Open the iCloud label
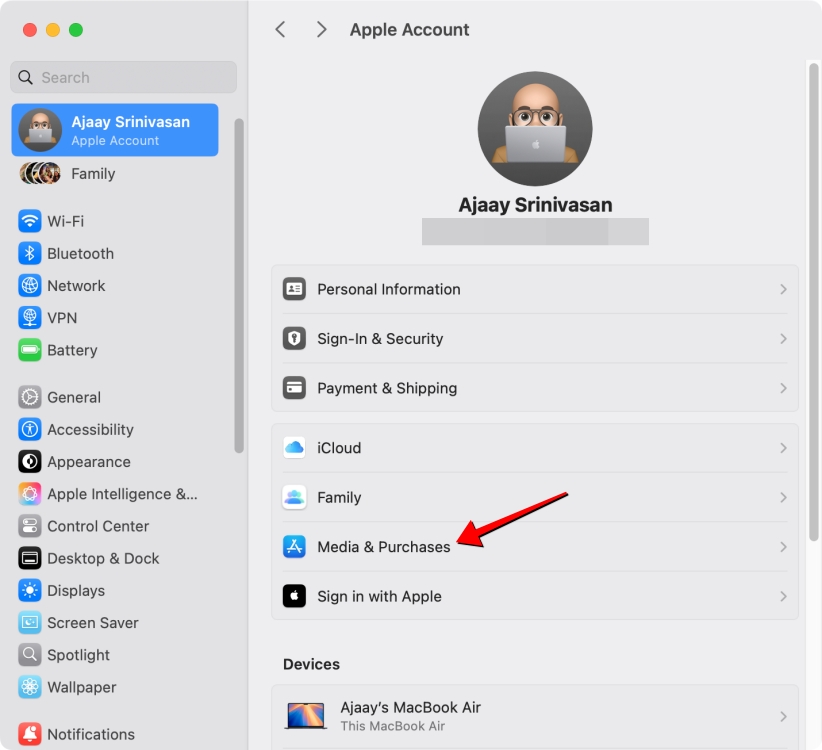This screenshot has width=822, height=750. click(x=339, y=448)
